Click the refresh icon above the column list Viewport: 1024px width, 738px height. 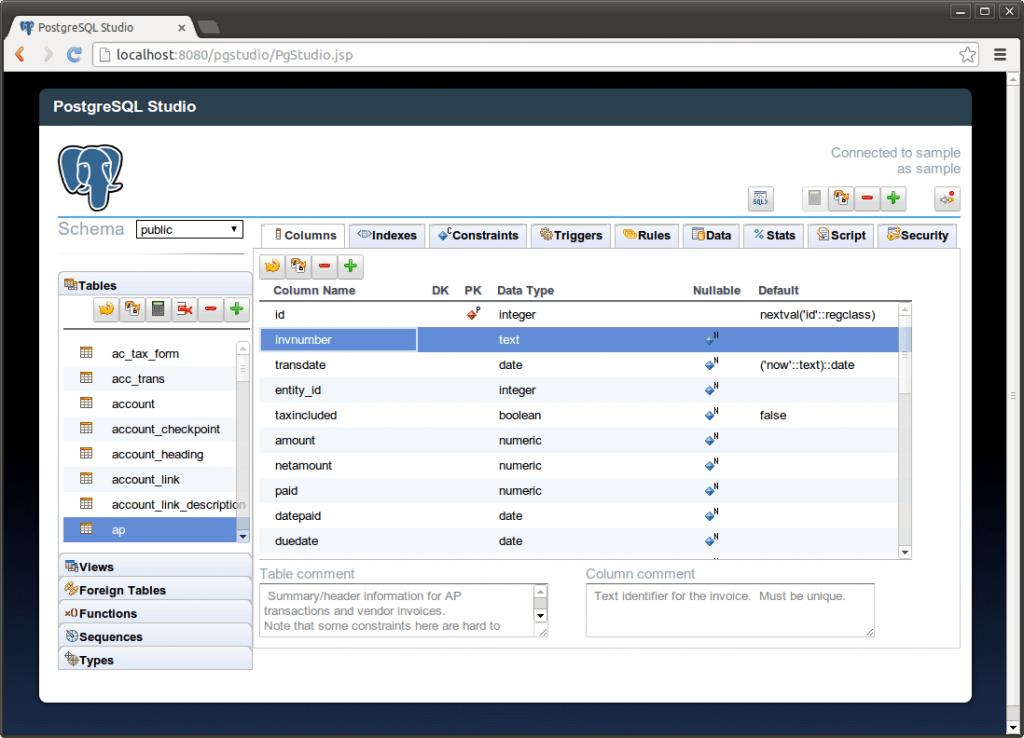pyautogui.click(x=273, y=266)
